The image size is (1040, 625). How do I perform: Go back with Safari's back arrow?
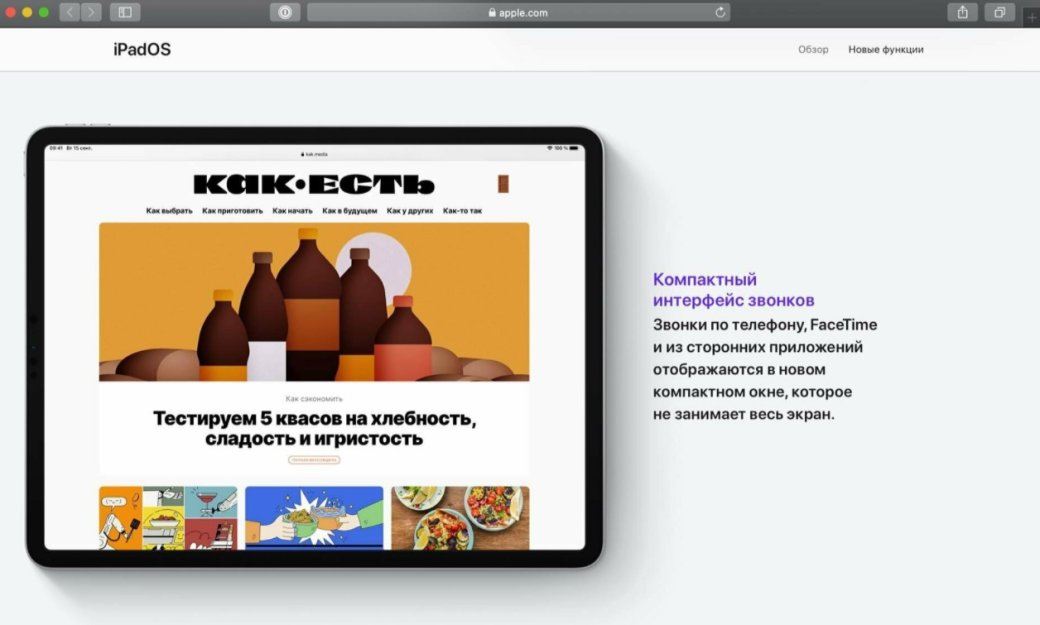[70, 12]
